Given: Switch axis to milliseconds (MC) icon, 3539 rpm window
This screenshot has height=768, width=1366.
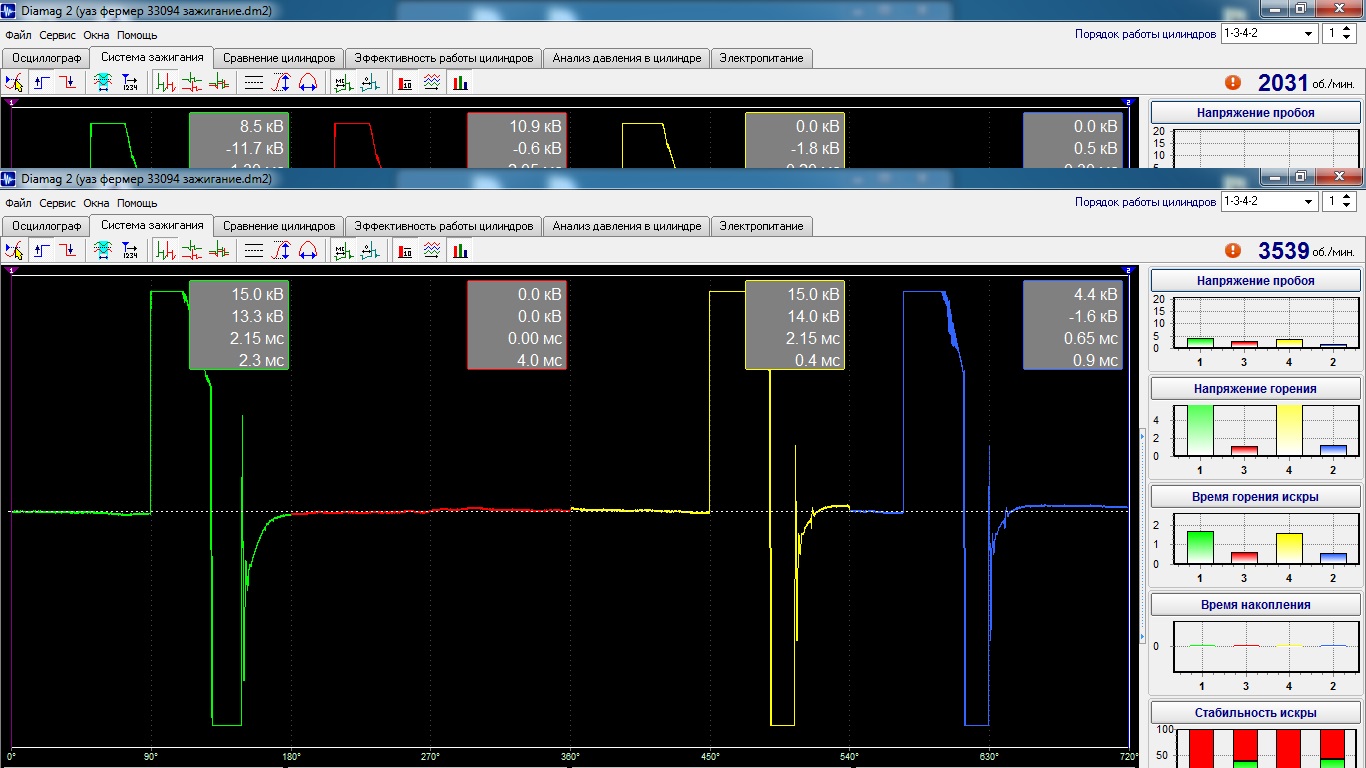Looking at the screenshot, I should pyautogui.click(x=343, y=250).
